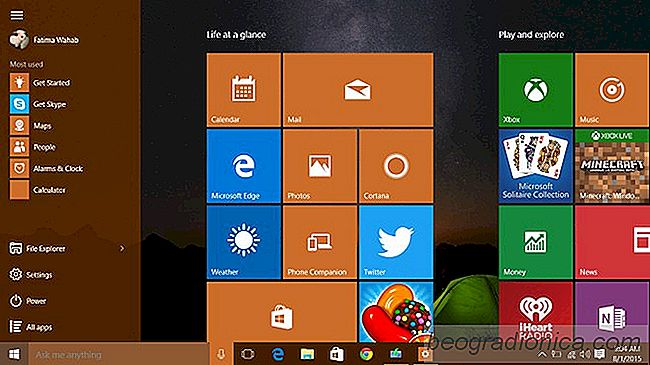Open the Phone Companion tile
Screen dimensions: 650x365
[320, 242]
